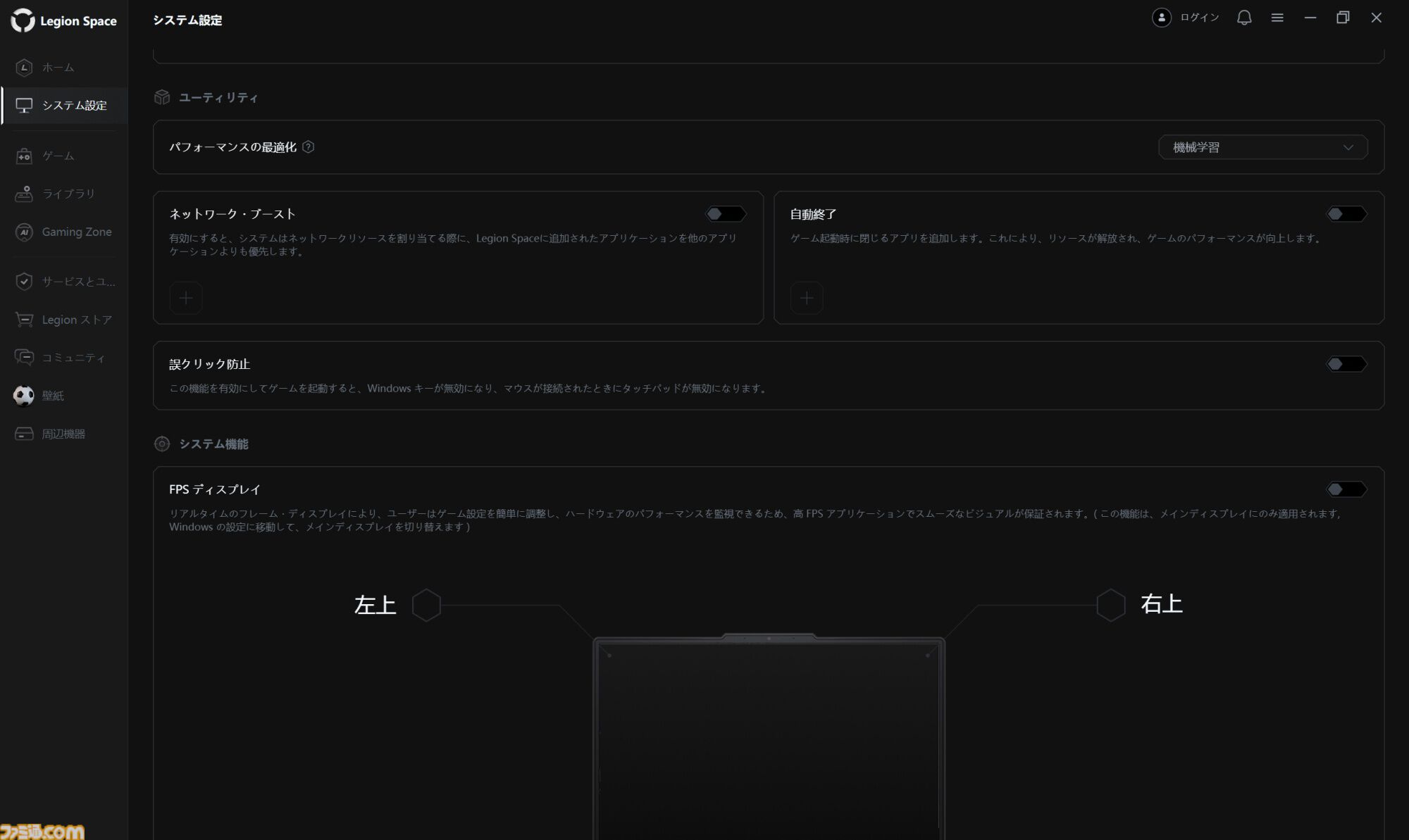This screenshot has height=840, width=1409.
Task: Click the ユーティリティ section heading
Action: (218, 98)
